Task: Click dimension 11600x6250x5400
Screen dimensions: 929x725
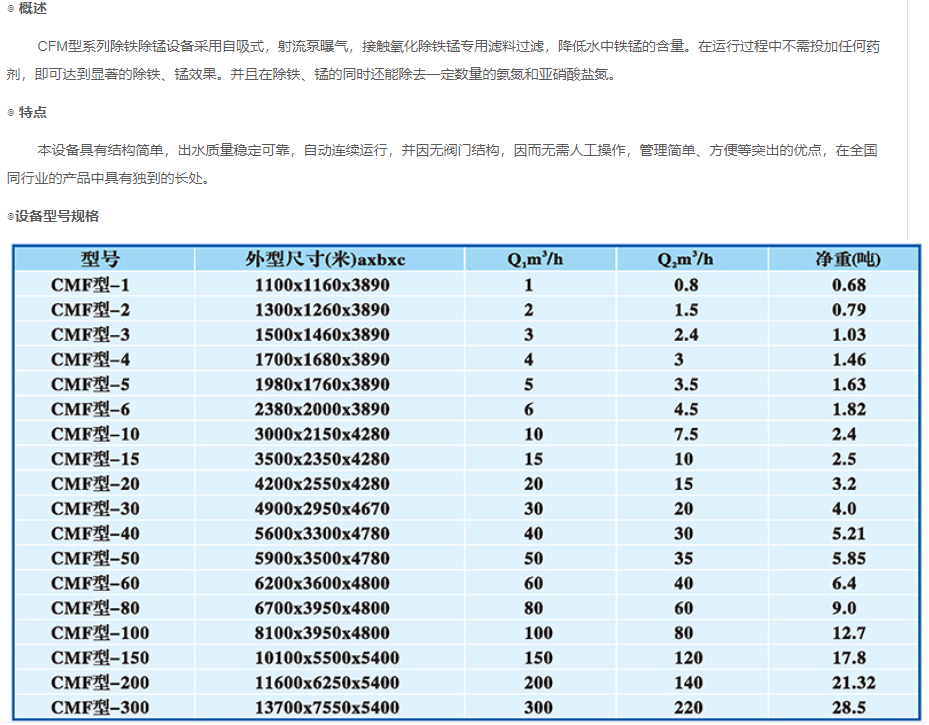Action: pos(327,683)
